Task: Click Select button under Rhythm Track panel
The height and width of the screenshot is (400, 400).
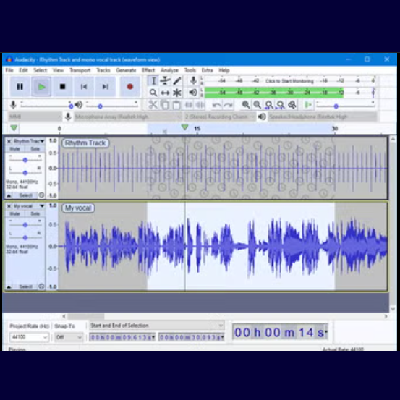Action: pyautogui.click(x=26, y=195)
